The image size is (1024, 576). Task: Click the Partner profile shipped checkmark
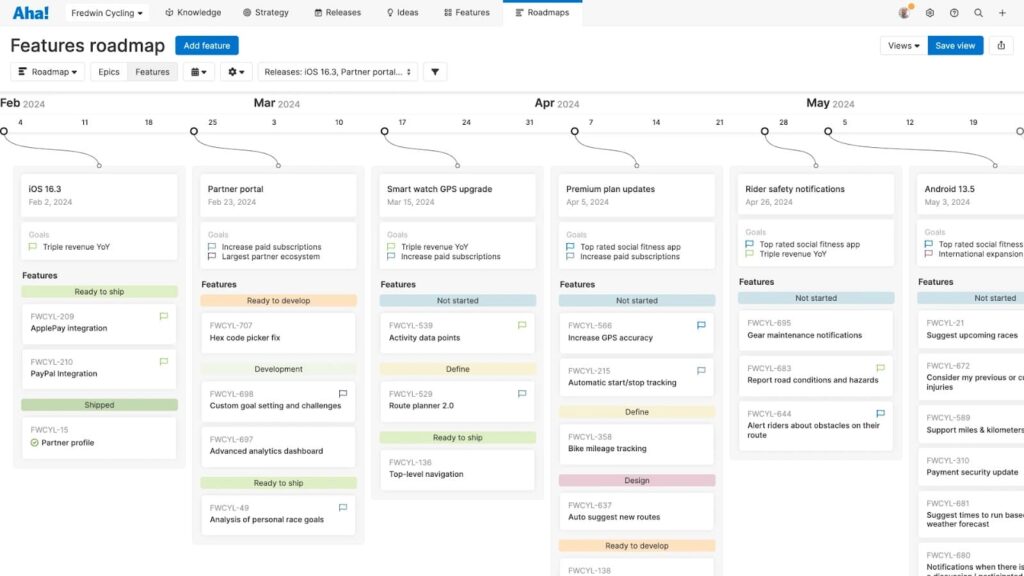pyautogui.click(x=35, y=442)
